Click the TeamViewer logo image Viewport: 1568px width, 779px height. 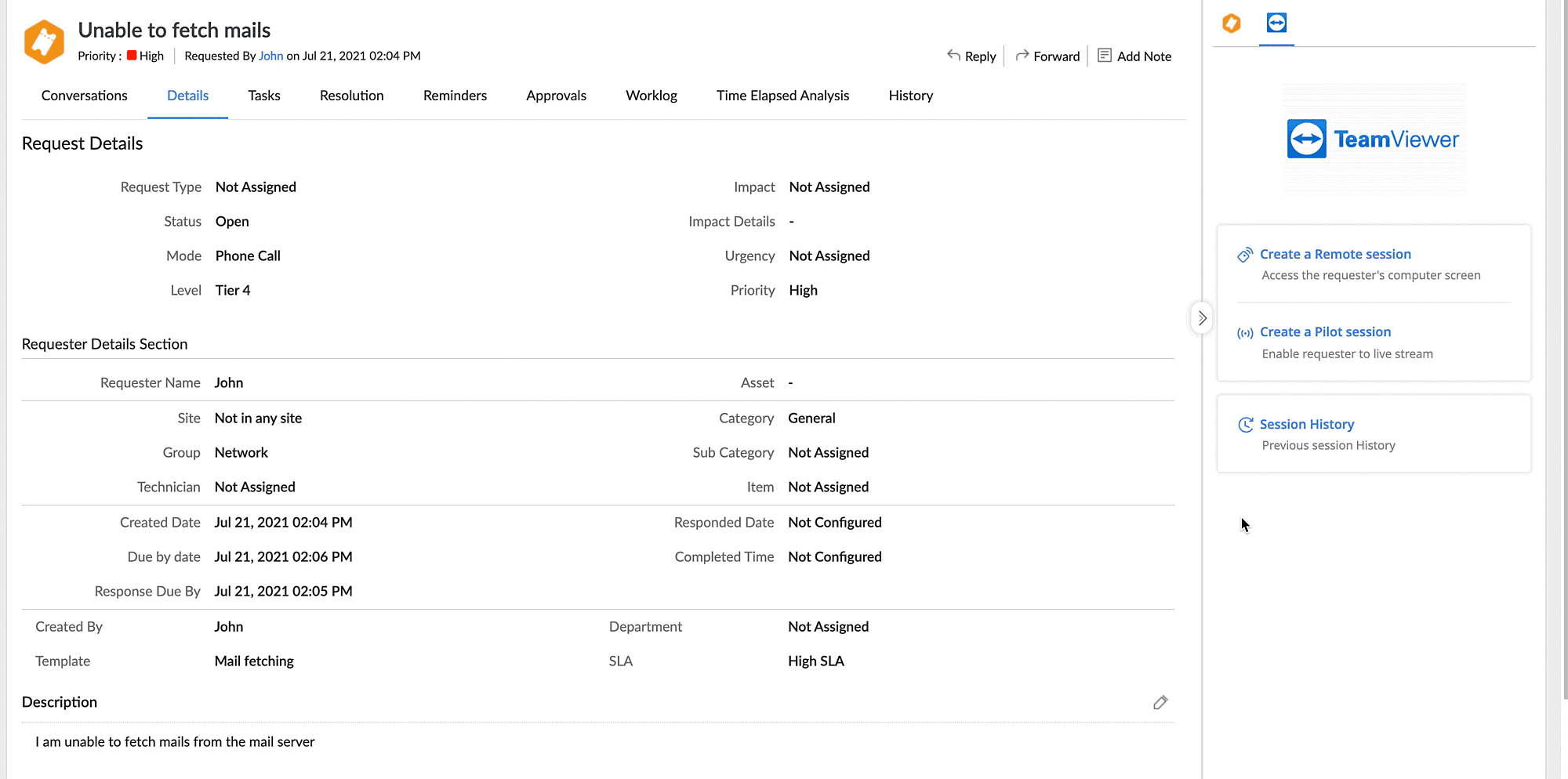pos(1374,139)
